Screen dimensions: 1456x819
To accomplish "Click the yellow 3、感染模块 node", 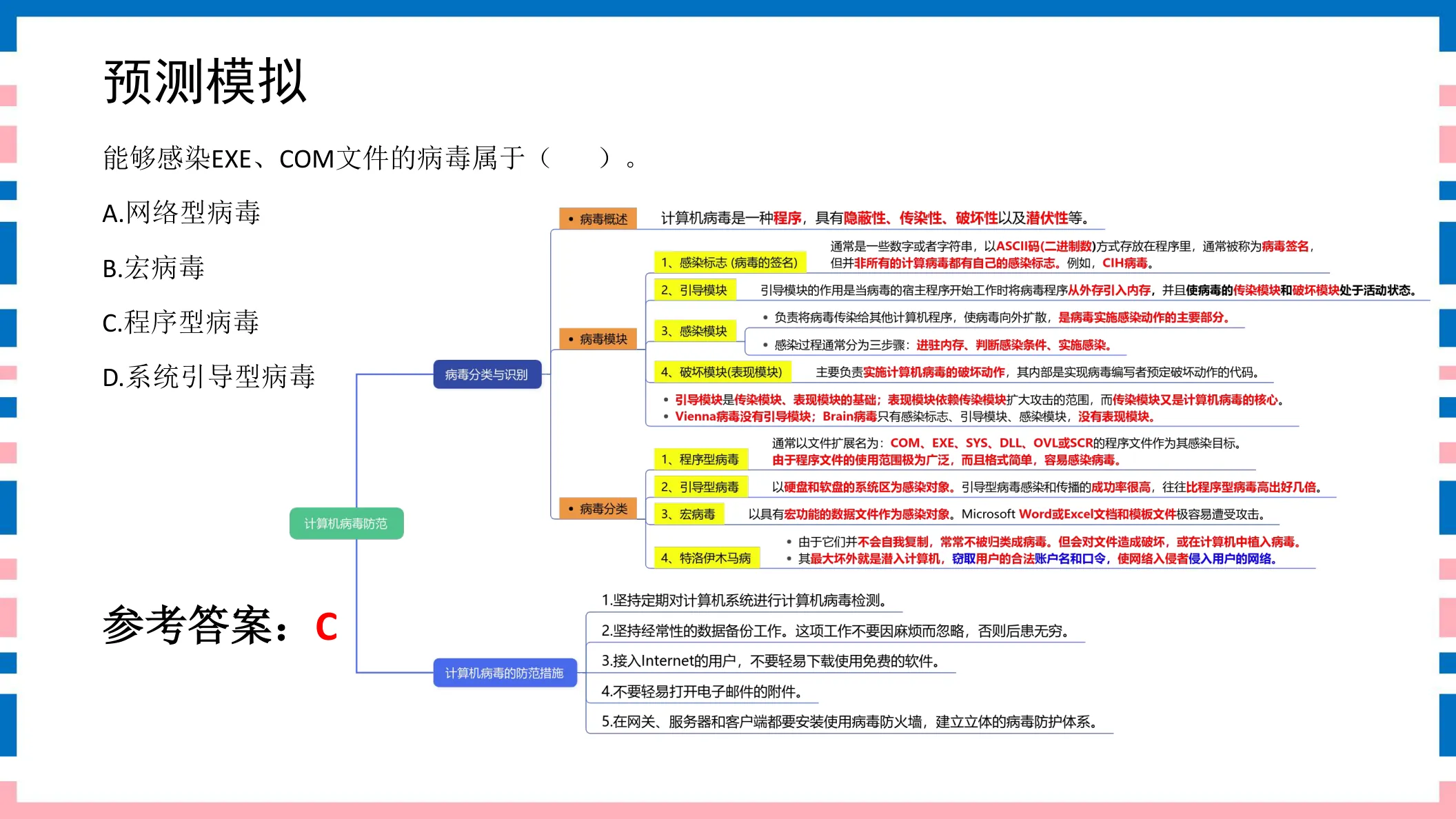I will point(694,331).
